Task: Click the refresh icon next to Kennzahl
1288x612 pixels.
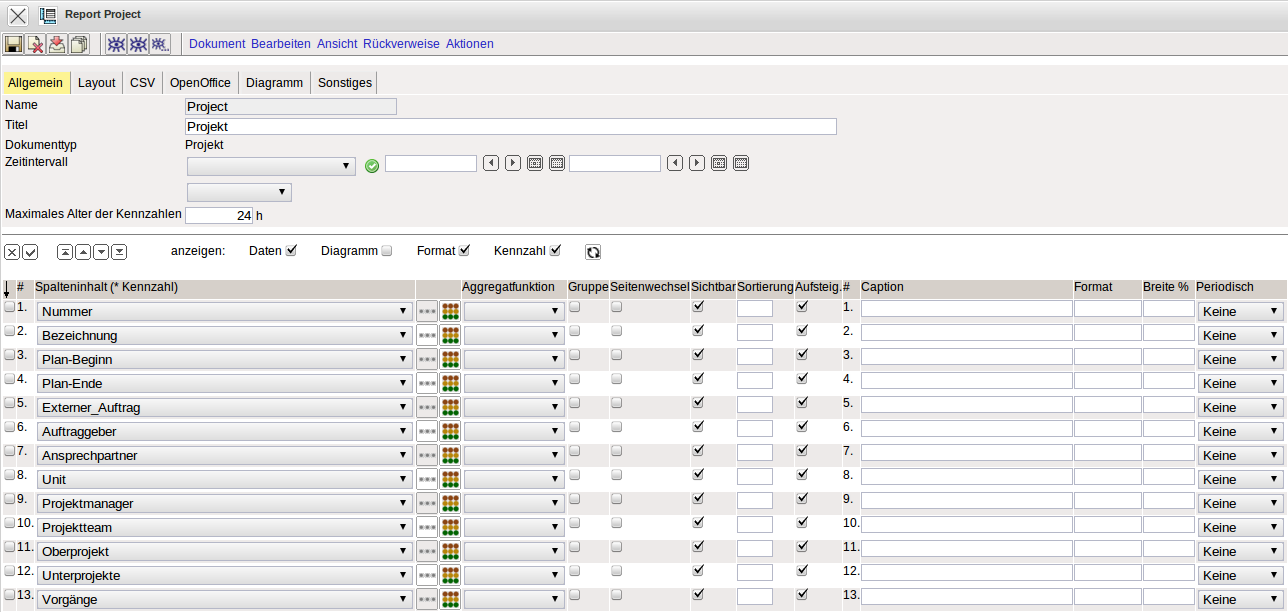Action: pos(593,252)
